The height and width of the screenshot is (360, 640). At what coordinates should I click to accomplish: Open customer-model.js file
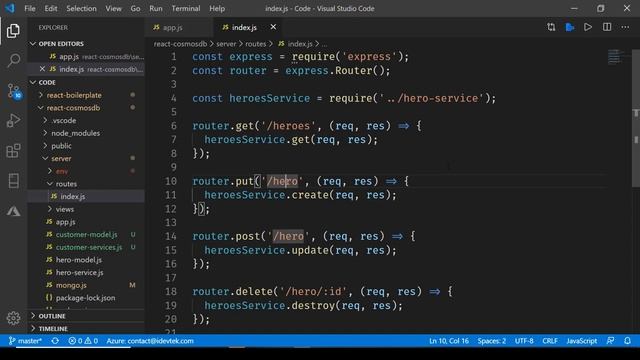tap(86, 234)
